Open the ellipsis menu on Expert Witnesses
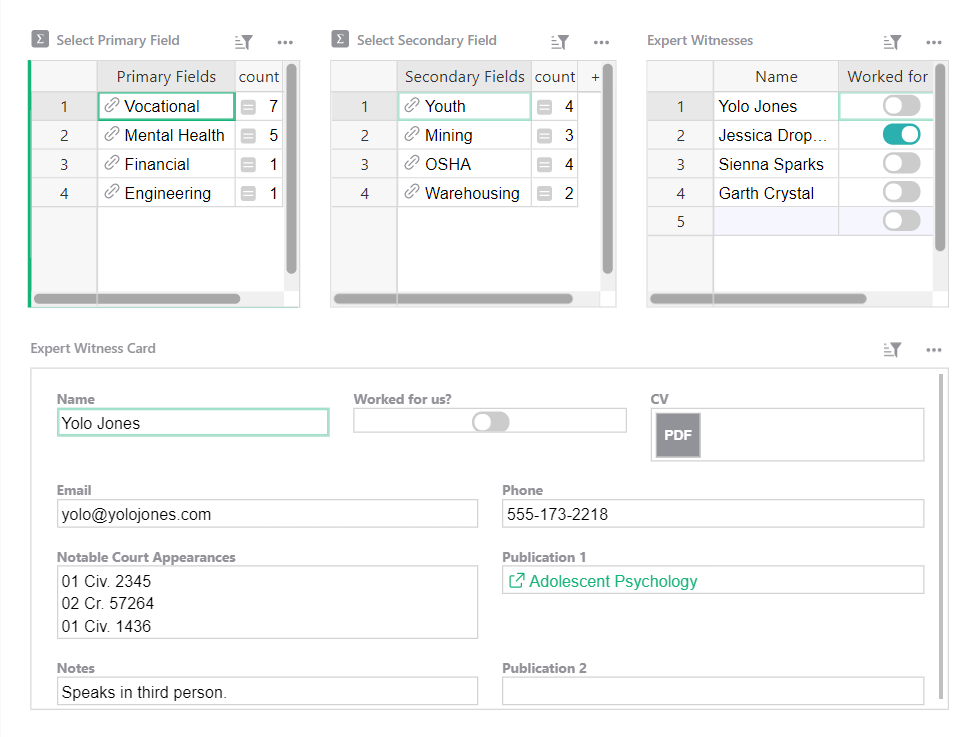This screenshot has width=979, height=737. point(934,41)
